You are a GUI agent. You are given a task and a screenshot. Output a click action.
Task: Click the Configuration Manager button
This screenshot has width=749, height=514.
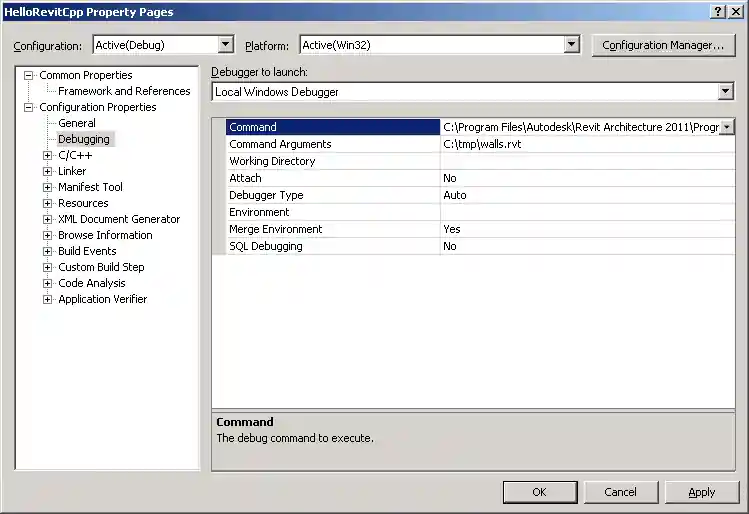(662, 45)
